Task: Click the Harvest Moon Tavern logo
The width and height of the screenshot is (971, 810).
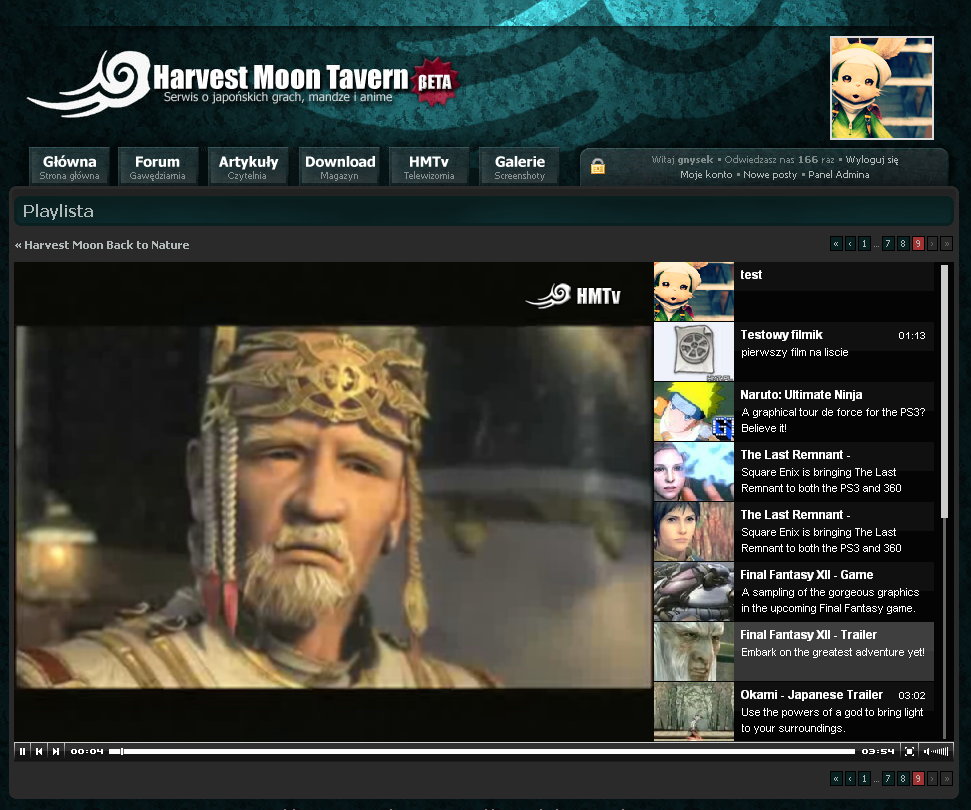Action: pyautogui.click(x=240, y=84)
